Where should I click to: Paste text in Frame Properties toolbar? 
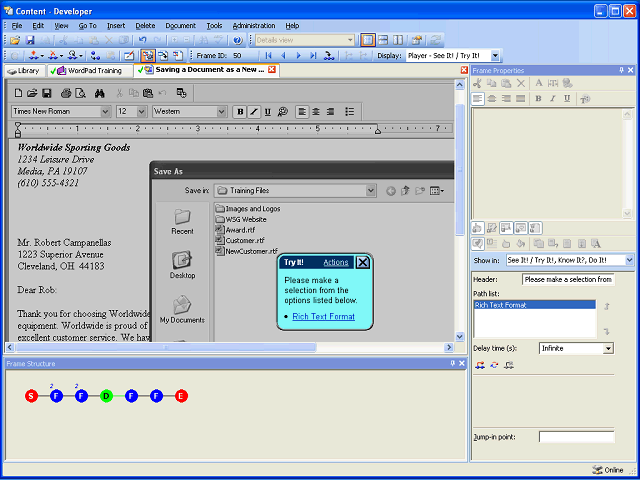click(506, 83)
